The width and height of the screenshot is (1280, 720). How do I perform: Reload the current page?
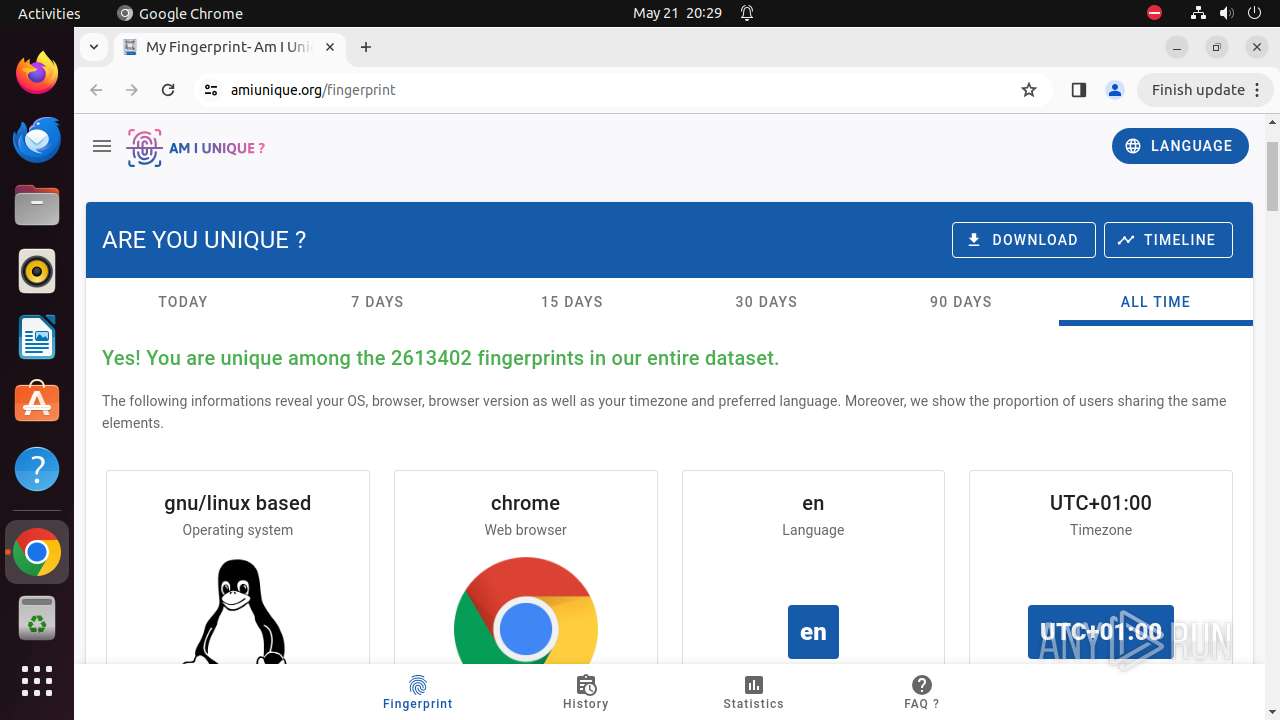coord(168,90)
